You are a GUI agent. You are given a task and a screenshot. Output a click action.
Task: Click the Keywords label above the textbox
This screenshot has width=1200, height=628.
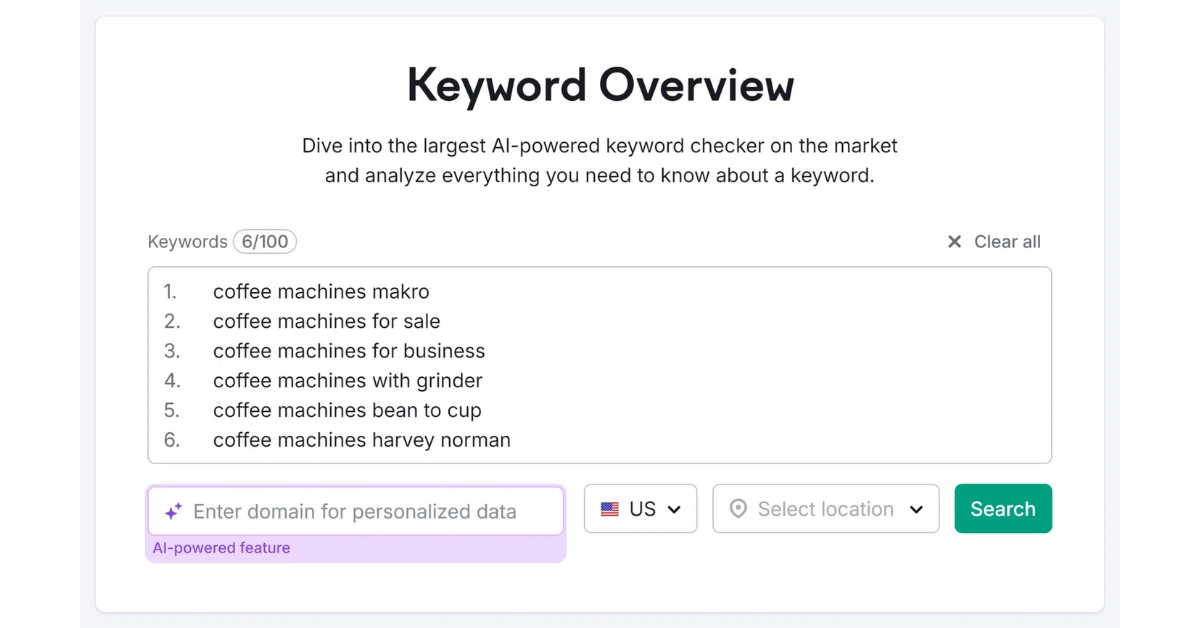tap(187, 242)
